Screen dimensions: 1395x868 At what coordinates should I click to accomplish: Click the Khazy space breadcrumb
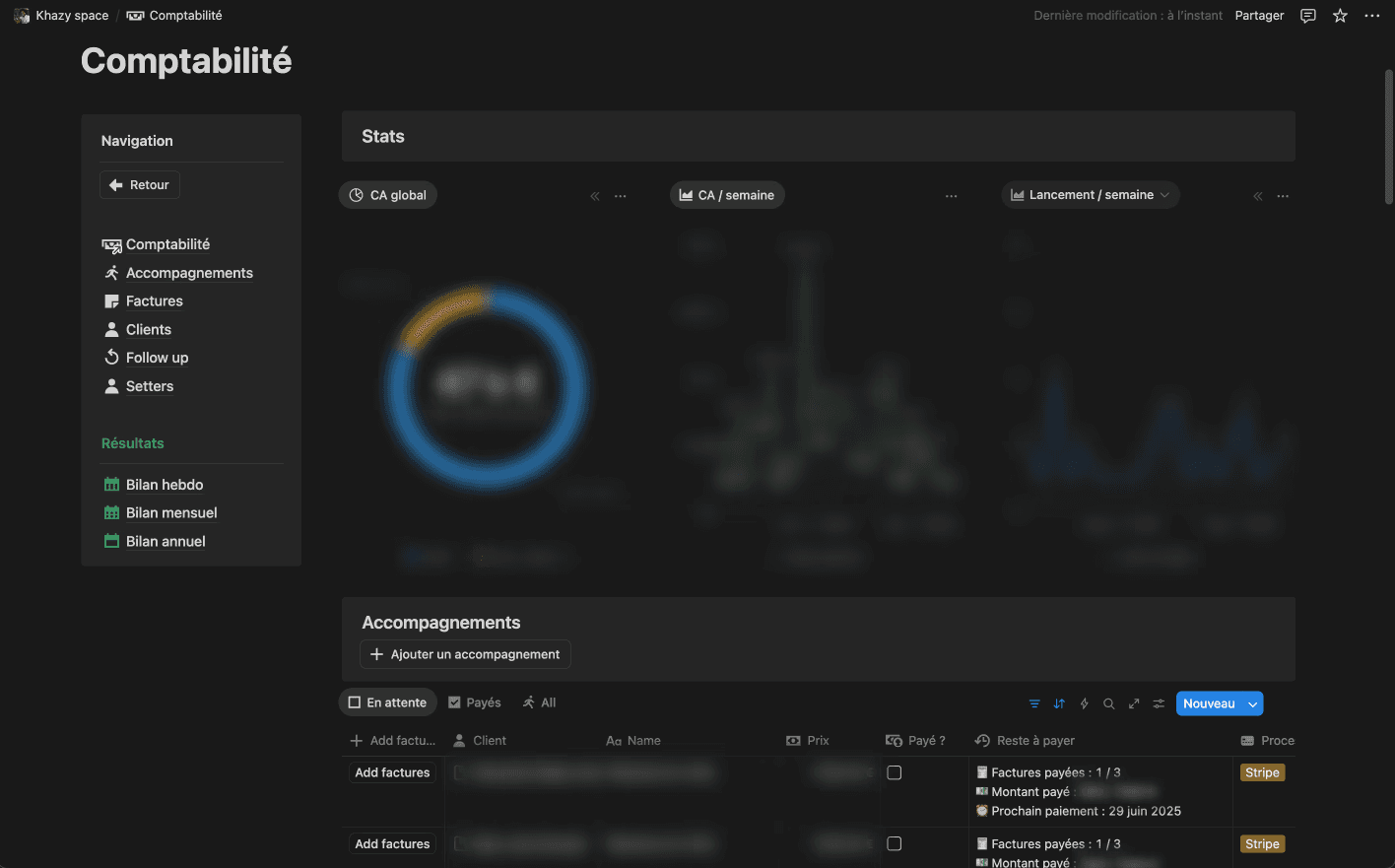tap(61, 16)
